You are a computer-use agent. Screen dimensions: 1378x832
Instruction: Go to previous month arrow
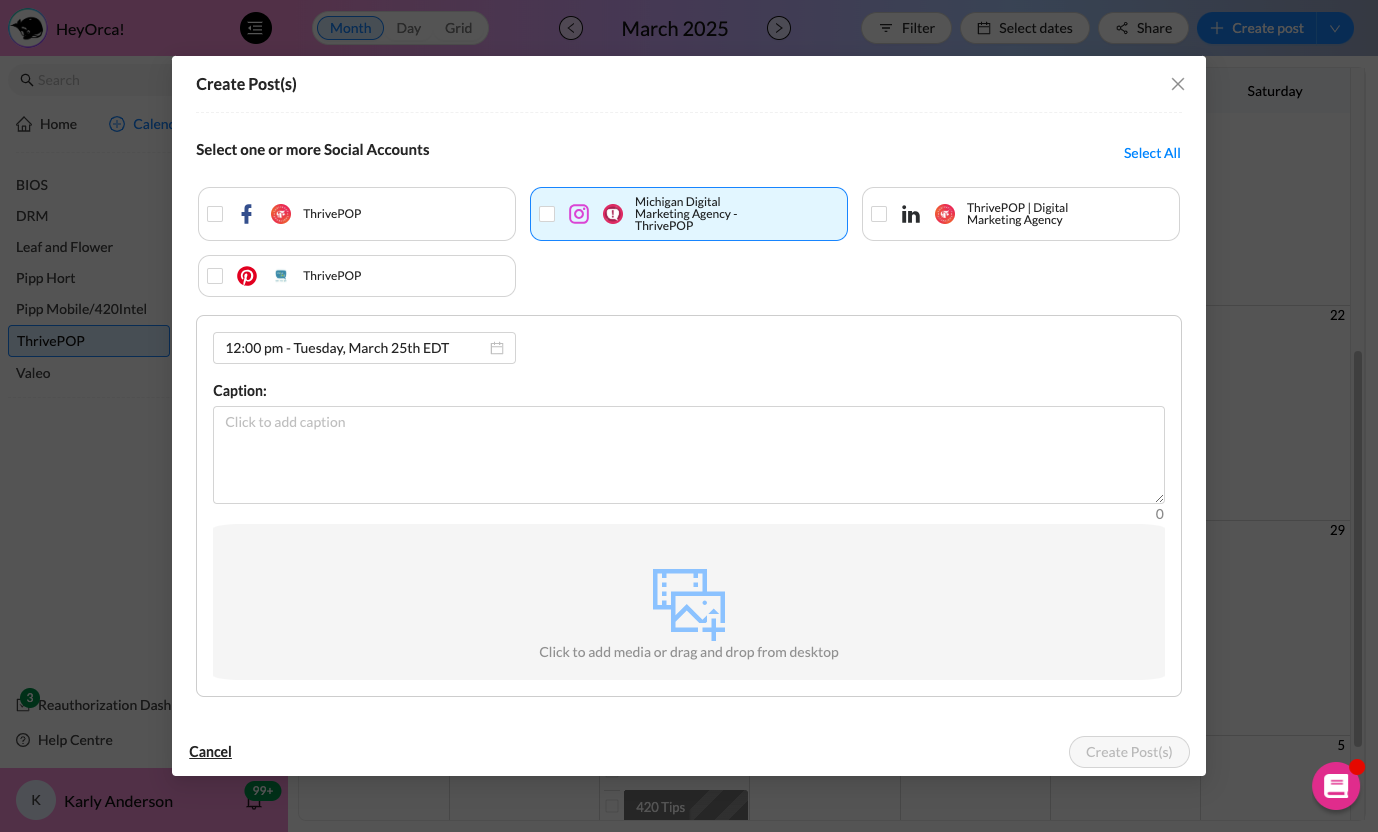click(571, 28)
